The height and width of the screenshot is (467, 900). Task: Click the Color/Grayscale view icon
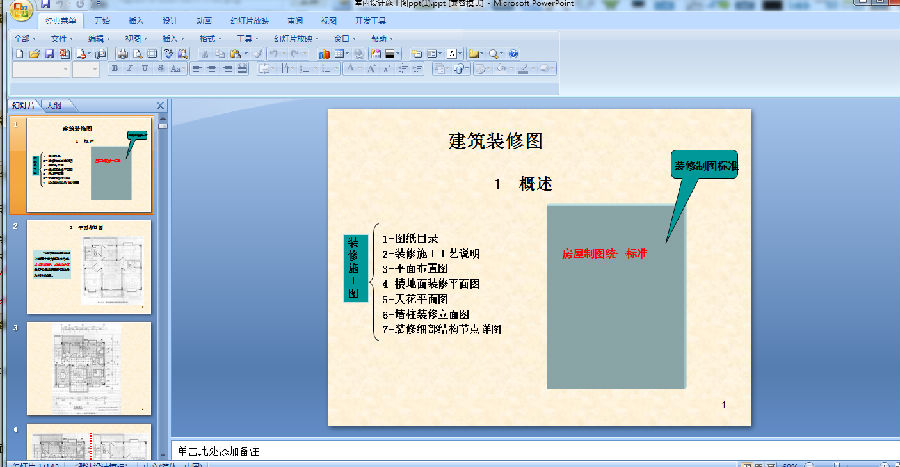point(390,54)
